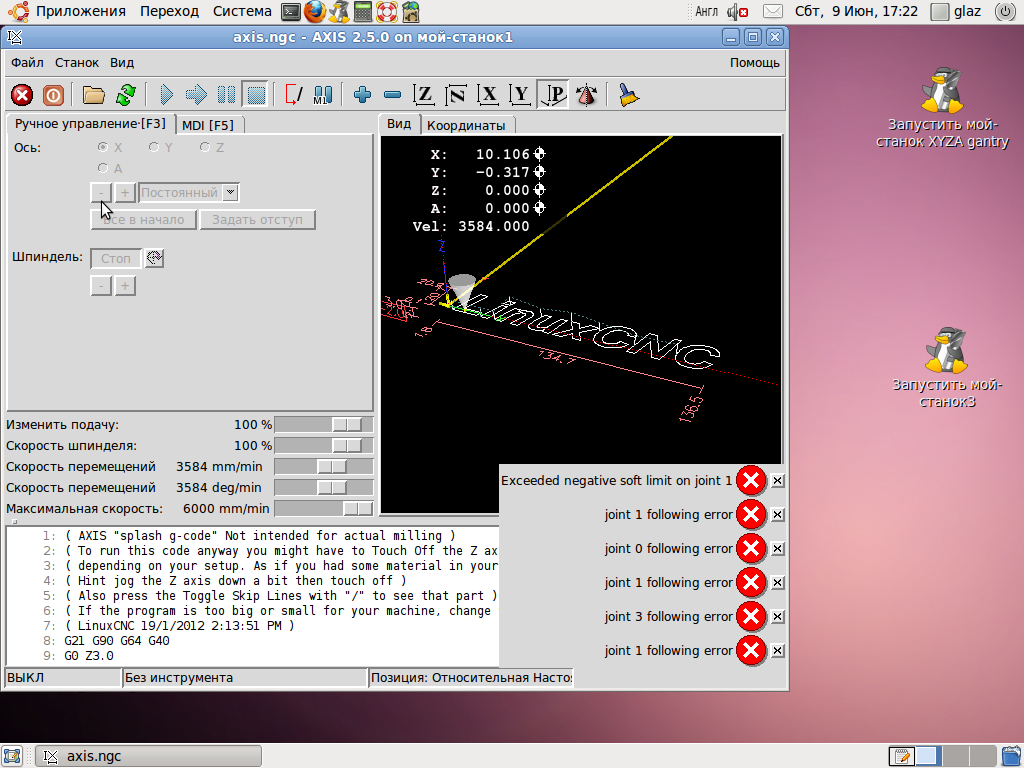Switch to front Y view
The image size is (1024, 768).
click(x=520, y=95)
